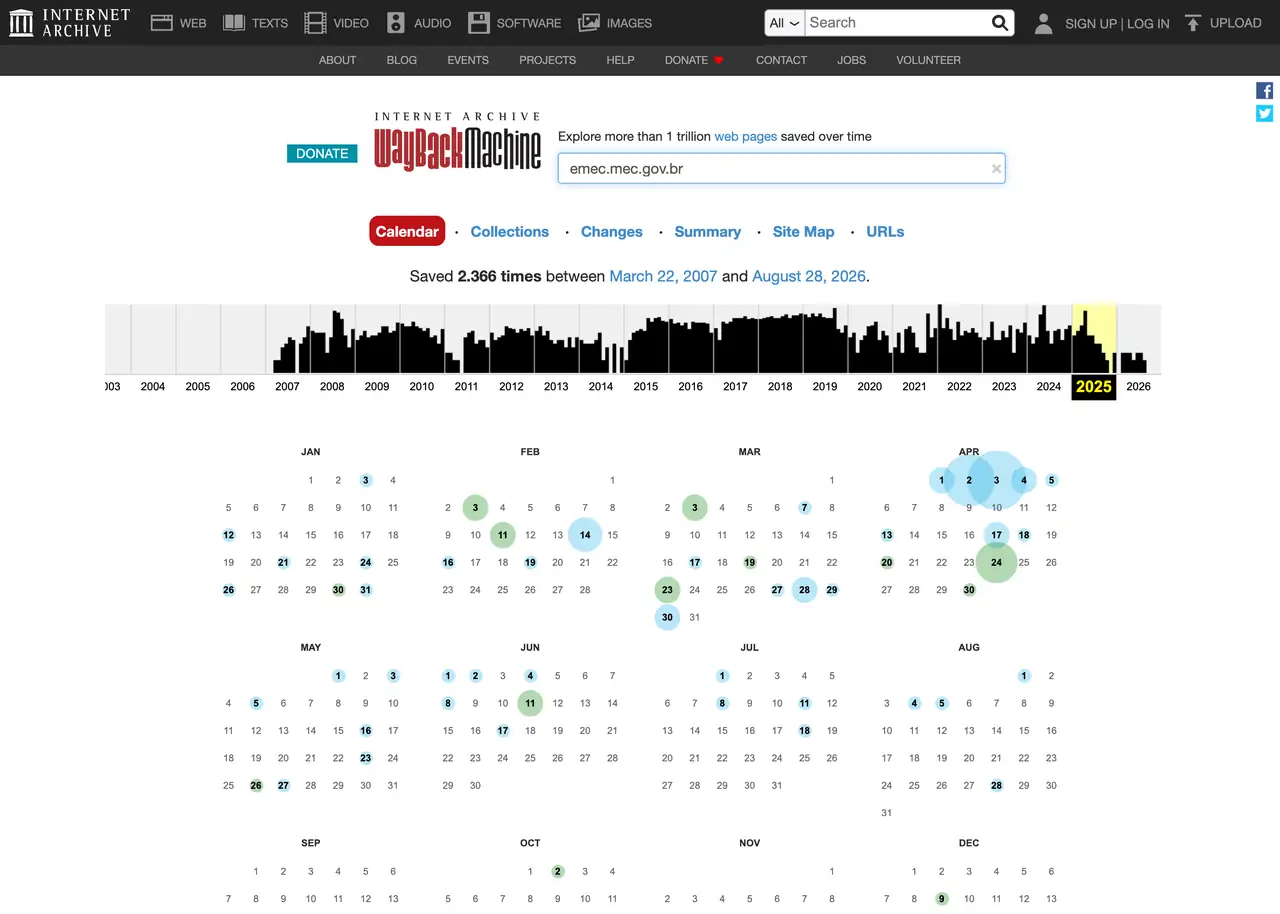Open March 22, 2007 first capture

pyautogui.click(x=663, y=276)
